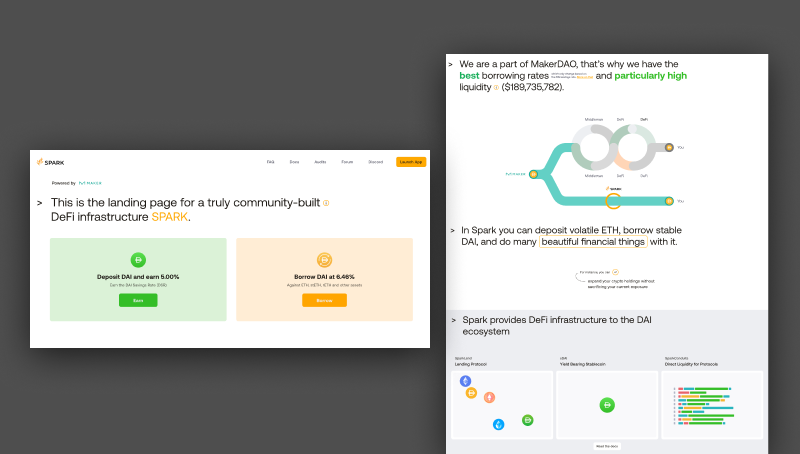Screen dimensions: 800x454
Task: Click the orange Launch App button
Action: pos(411,162)
